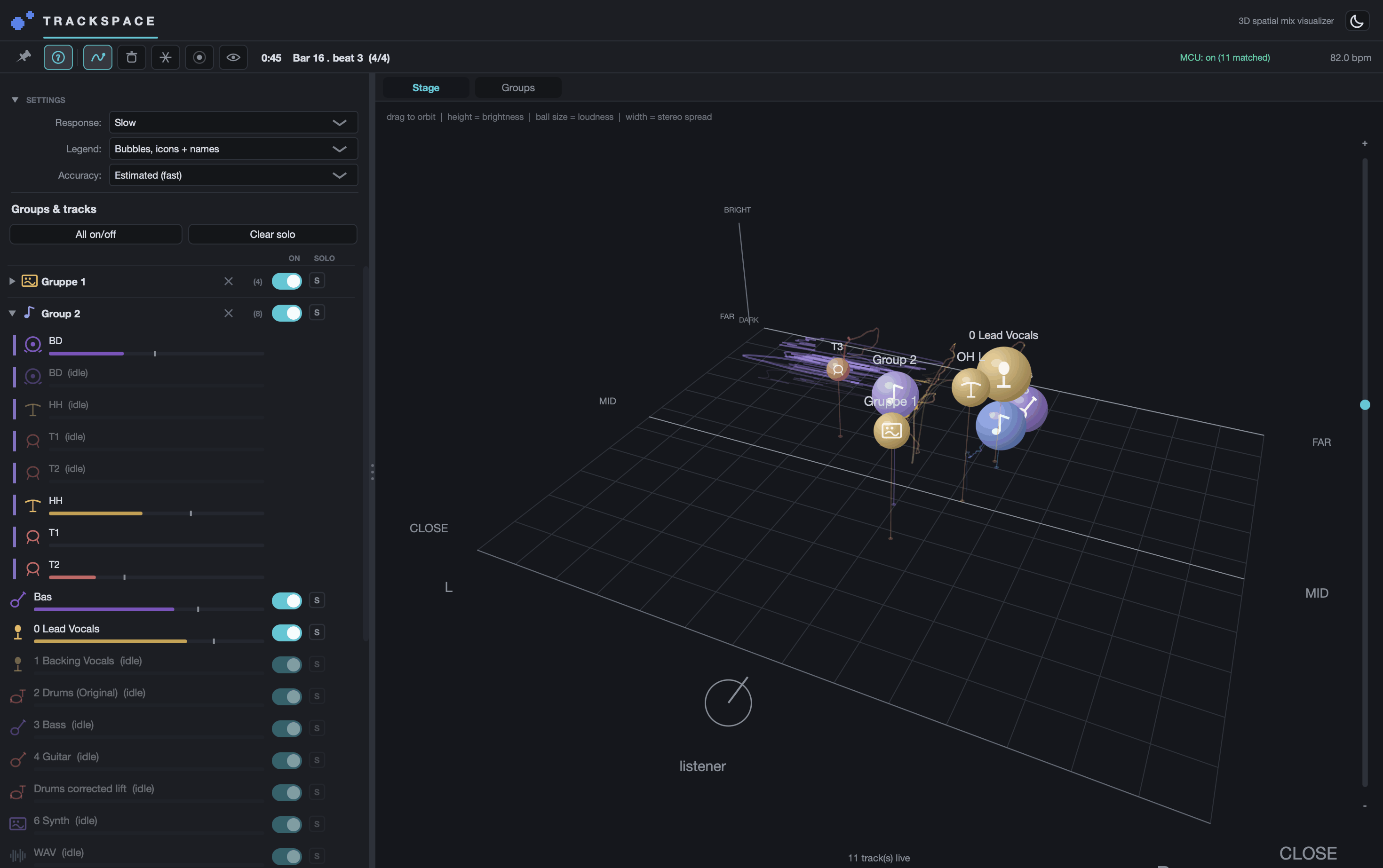Click the T2 tom drum icon
Image resolution: width=1383 pixels, height=868 pixels.
tap(33, 568)
